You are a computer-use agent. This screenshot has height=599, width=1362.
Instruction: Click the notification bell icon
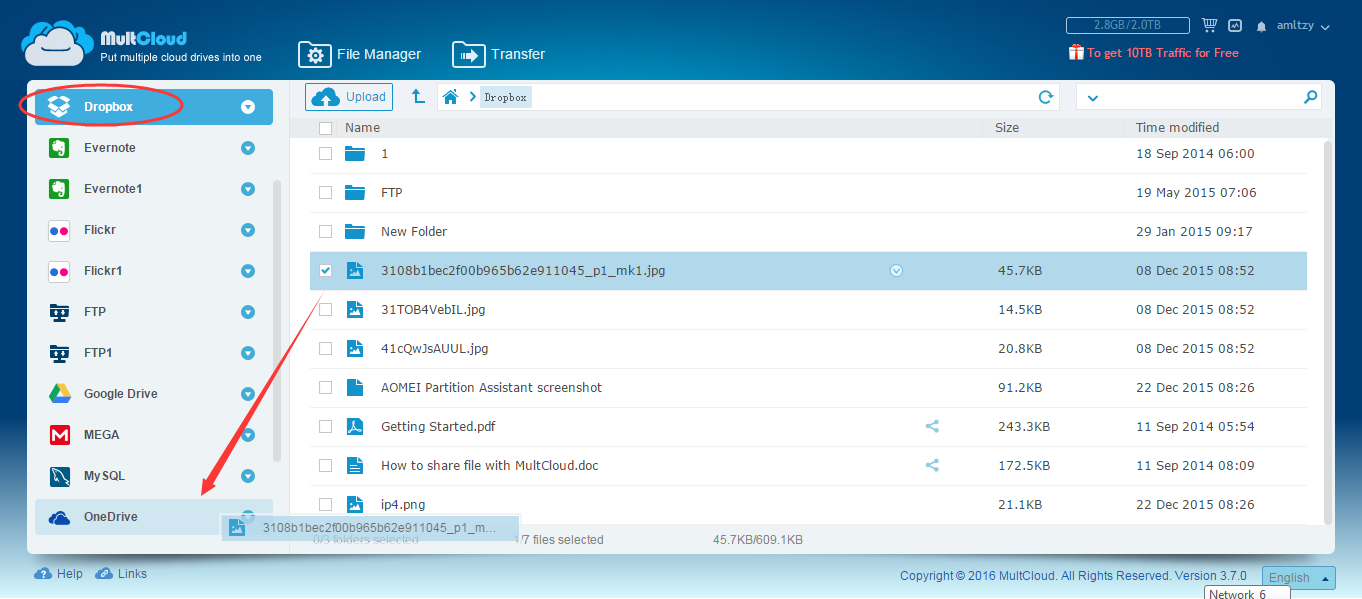click(1262, 26)
